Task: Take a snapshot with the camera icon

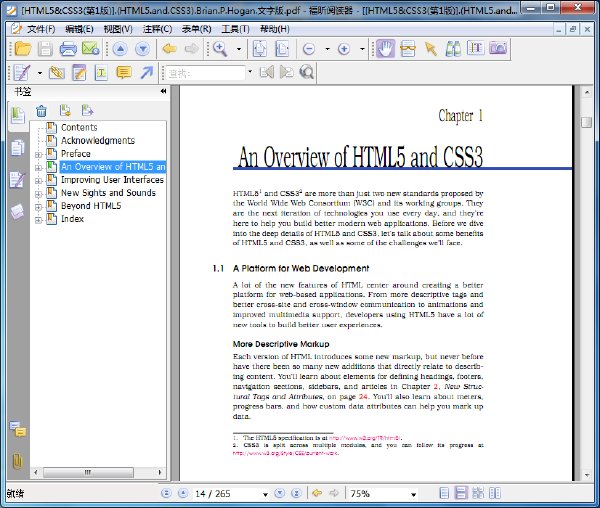Action: [x=498, y=48]
